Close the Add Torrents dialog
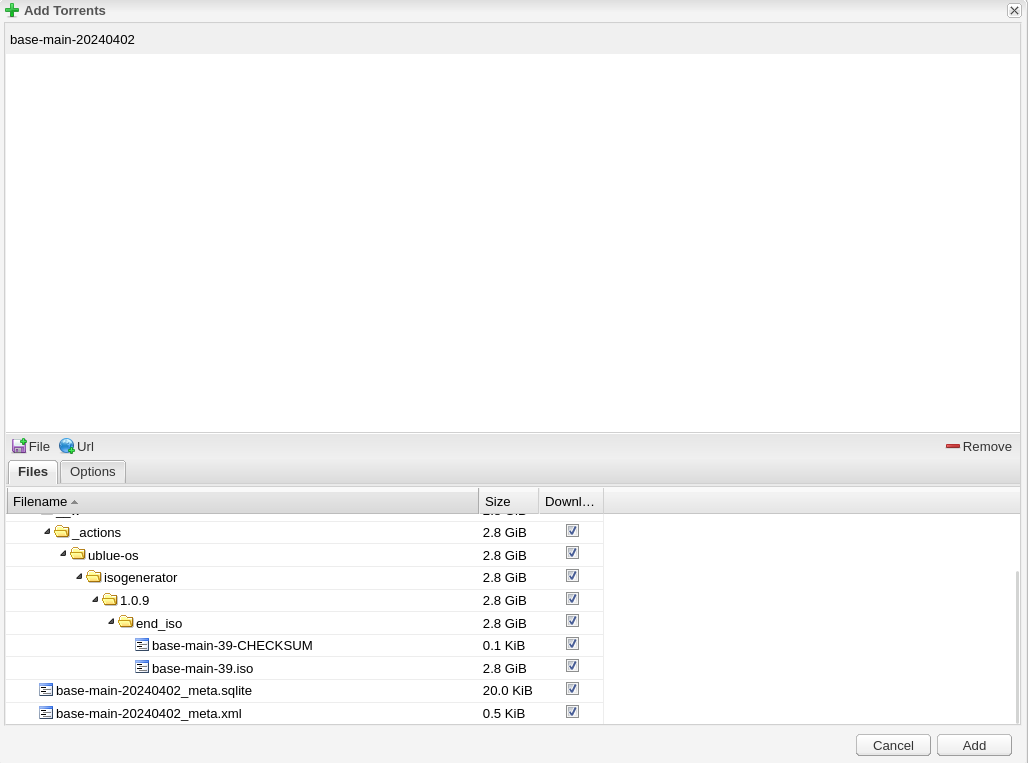1028x763 pixels. [x=1014, y=10]
